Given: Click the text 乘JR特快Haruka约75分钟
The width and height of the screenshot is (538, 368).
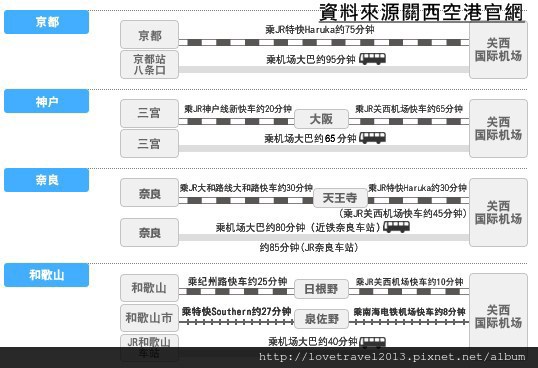Looking at the screenshot, I should tap(319, 29).
